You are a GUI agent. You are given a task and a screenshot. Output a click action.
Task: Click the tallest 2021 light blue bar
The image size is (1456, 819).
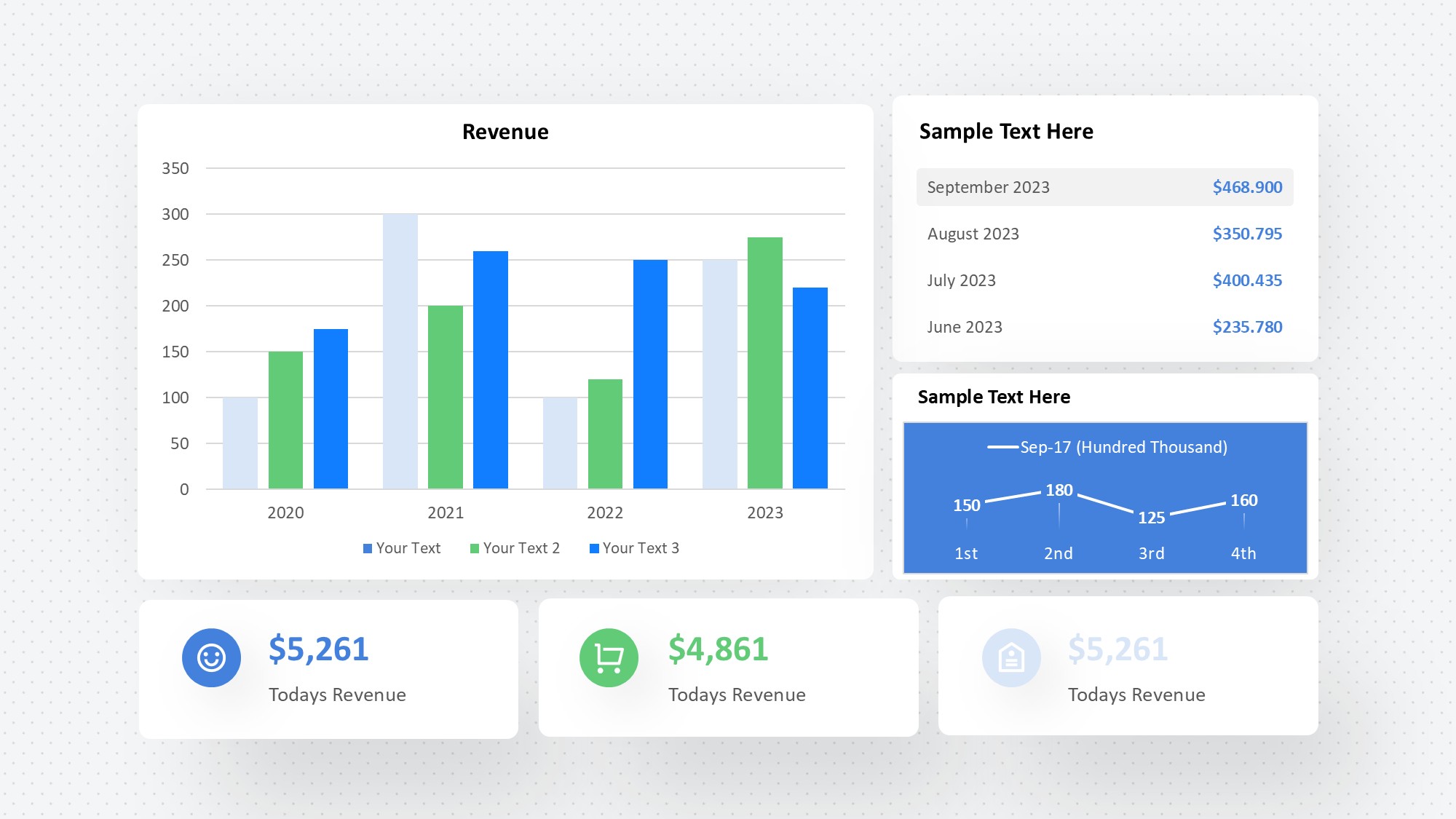400,351
